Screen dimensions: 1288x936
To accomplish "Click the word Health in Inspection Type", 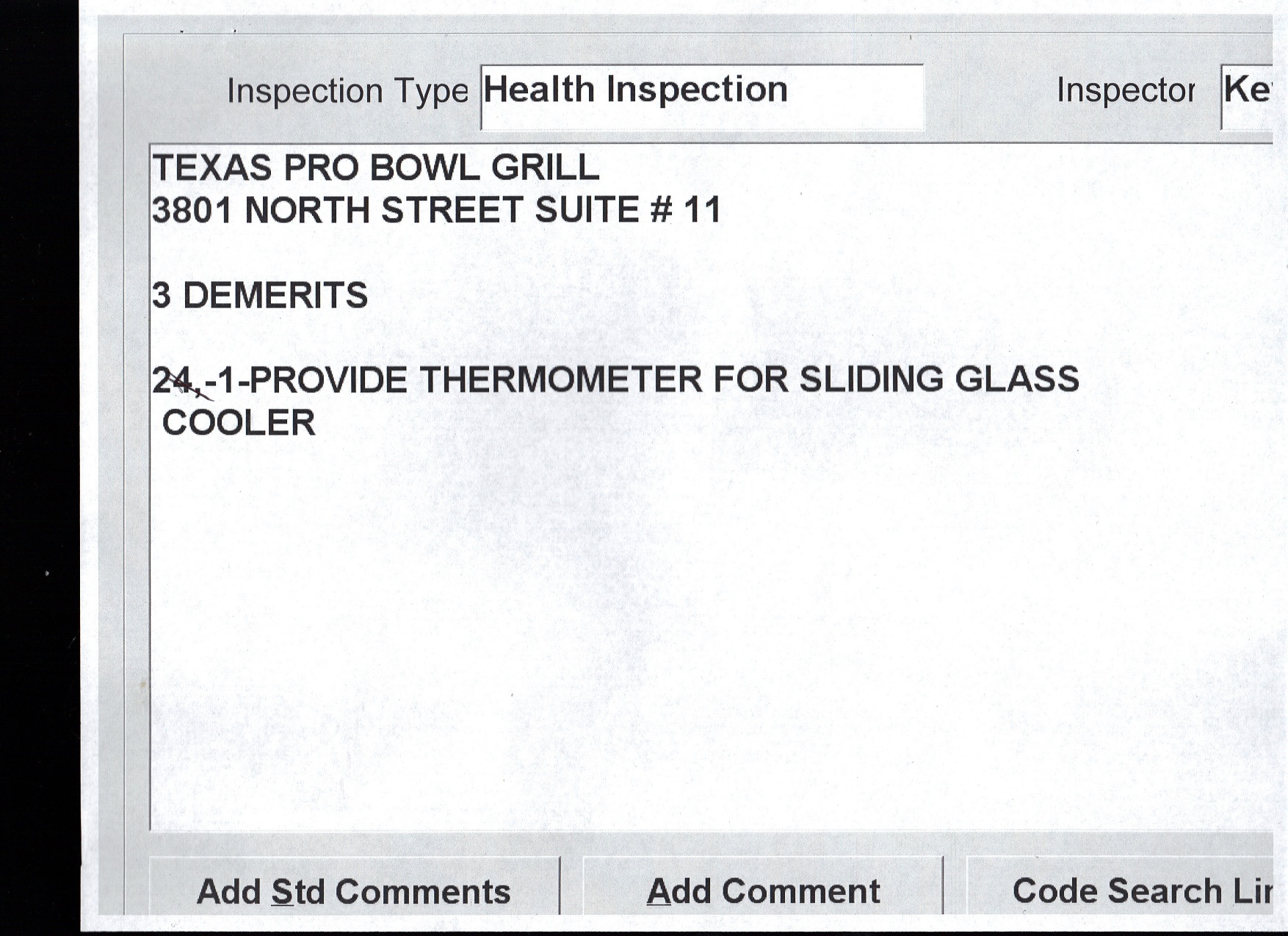I will [539, 90].
